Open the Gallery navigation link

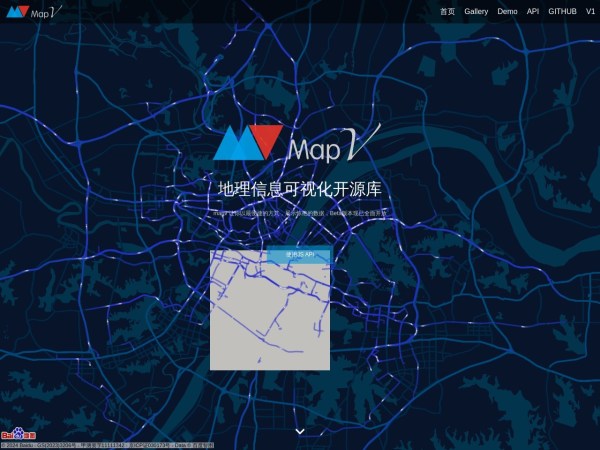[476, 11]
